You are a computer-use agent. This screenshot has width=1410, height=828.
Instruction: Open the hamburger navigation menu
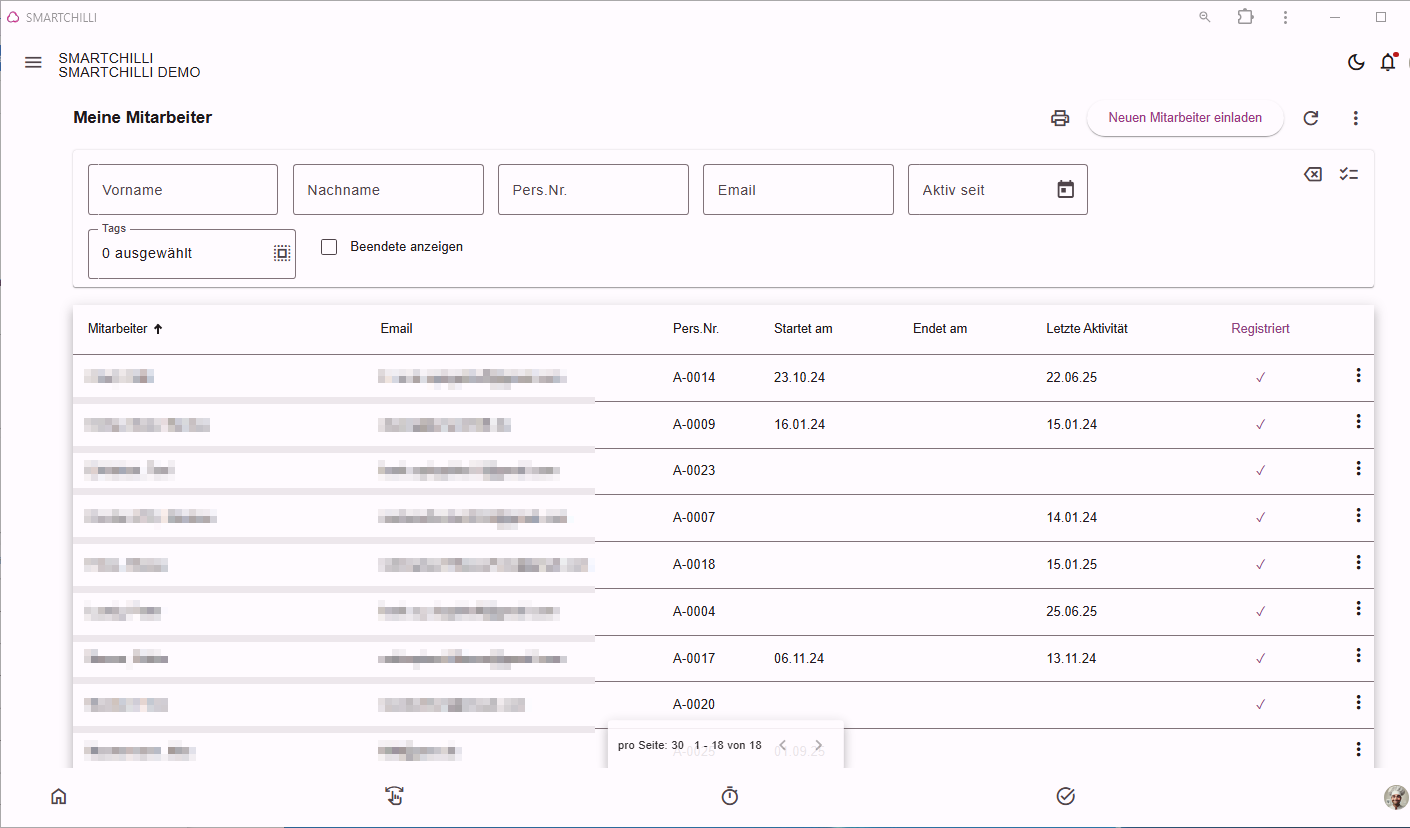[33, 62]
